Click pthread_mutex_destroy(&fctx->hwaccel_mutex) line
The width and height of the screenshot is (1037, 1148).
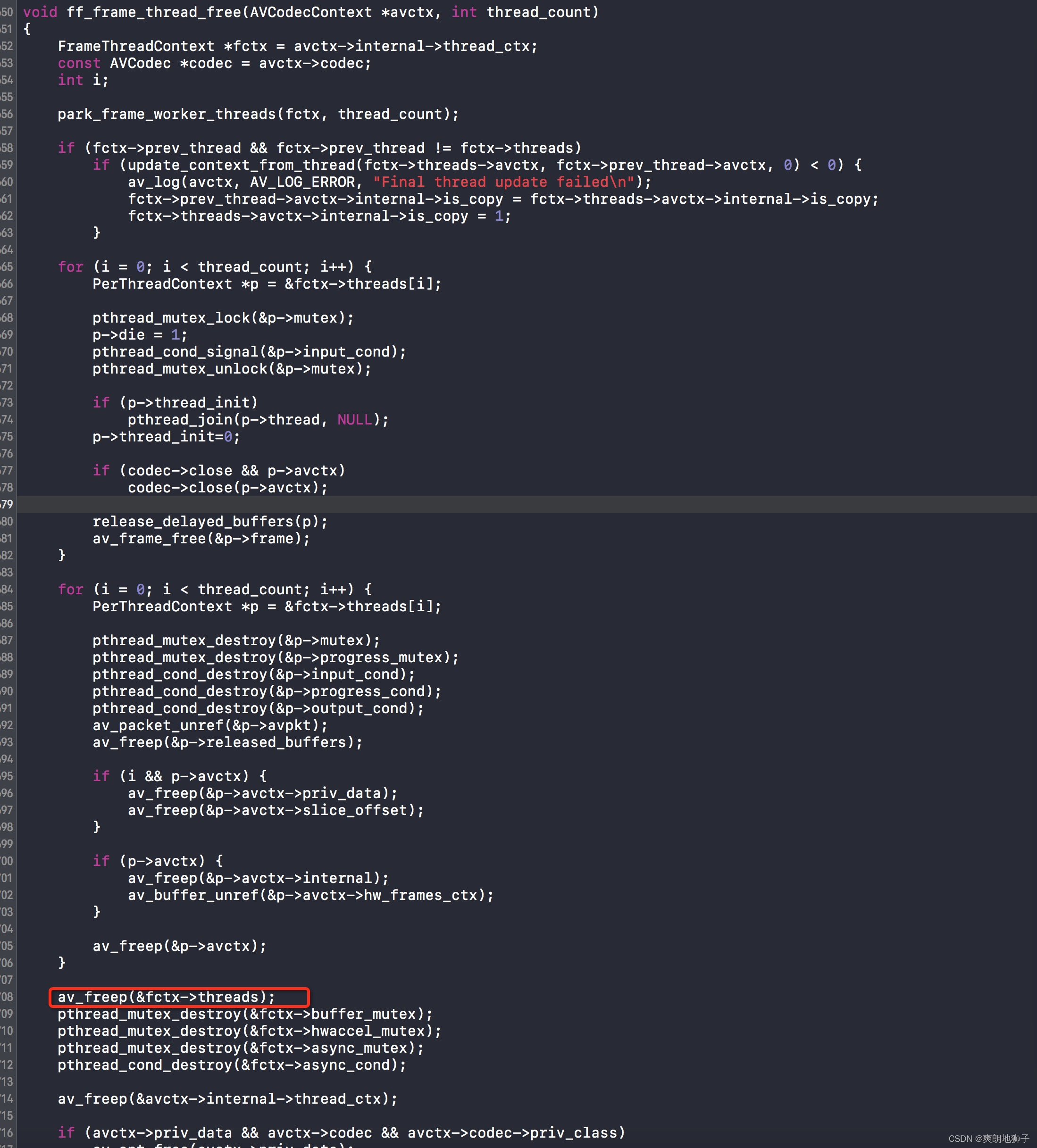(x=250, y=1031)
